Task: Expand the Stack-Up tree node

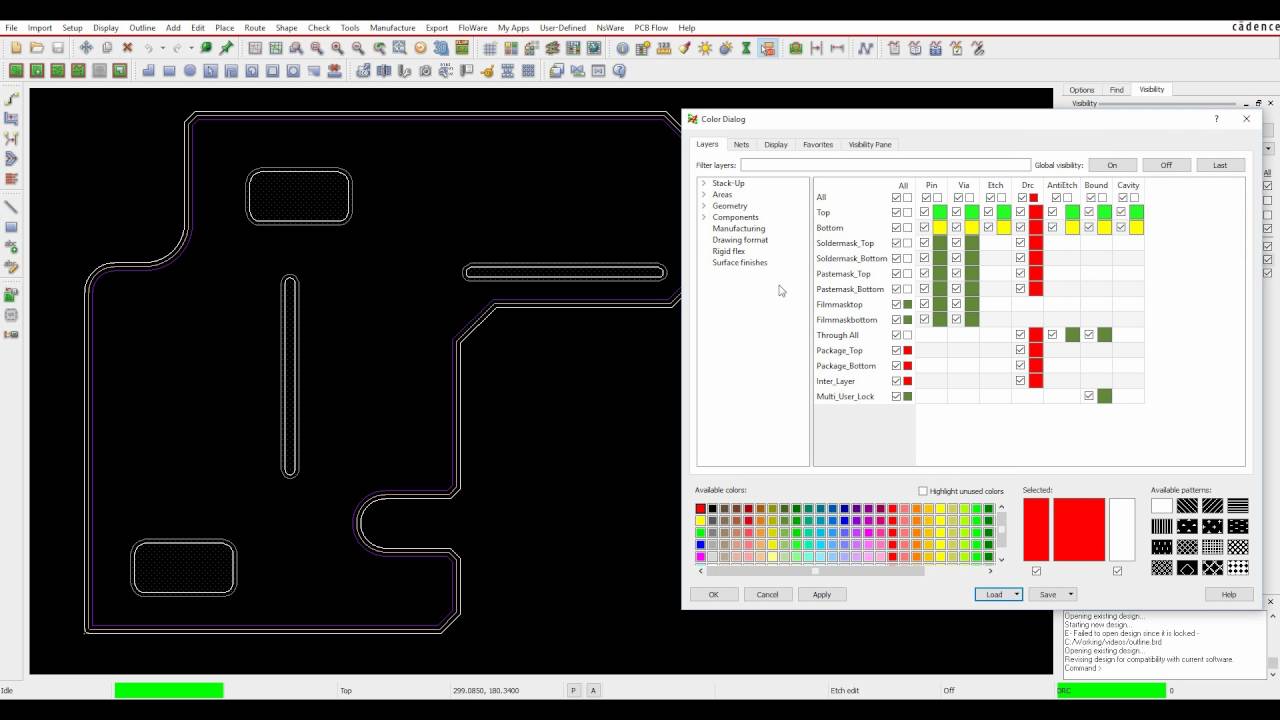Action: tap(704, 183)
